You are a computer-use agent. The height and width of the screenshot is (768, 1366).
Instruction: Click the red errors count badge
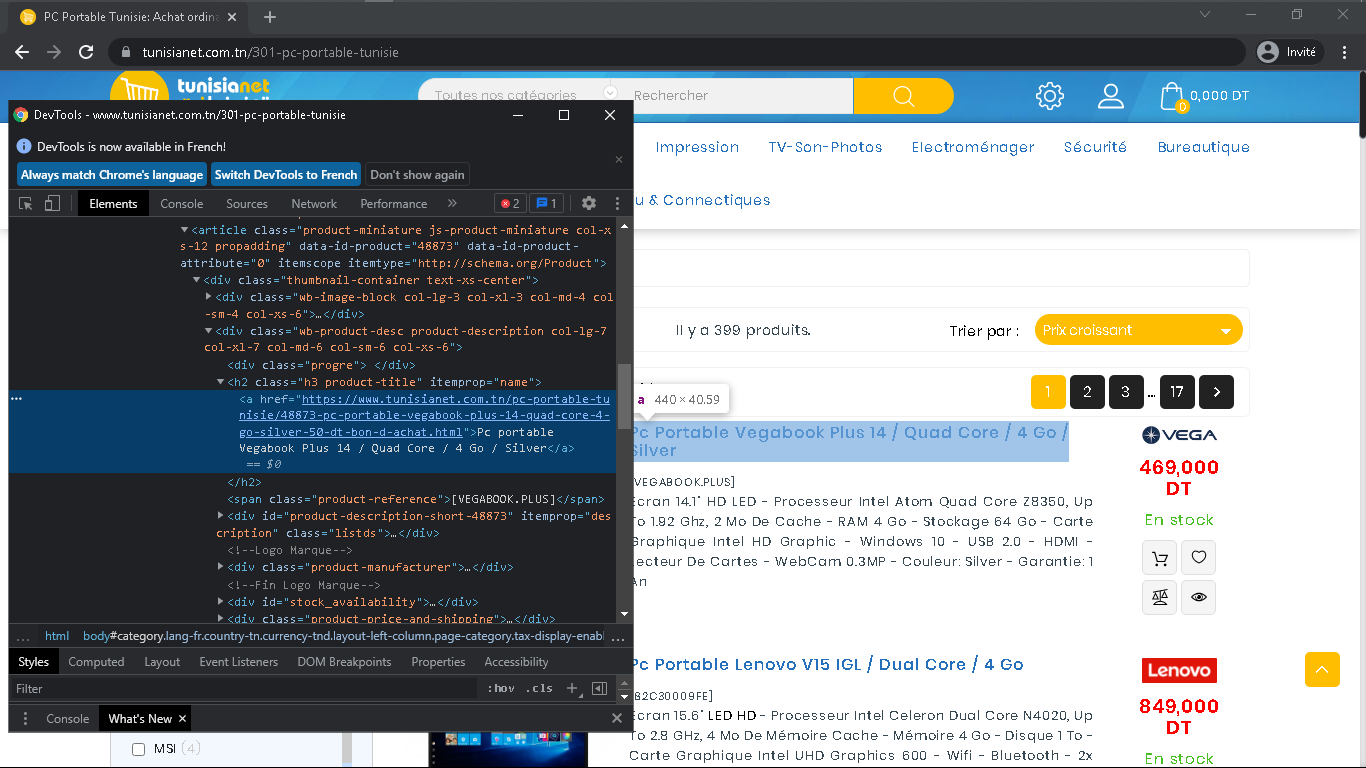[x=510, y=203]
